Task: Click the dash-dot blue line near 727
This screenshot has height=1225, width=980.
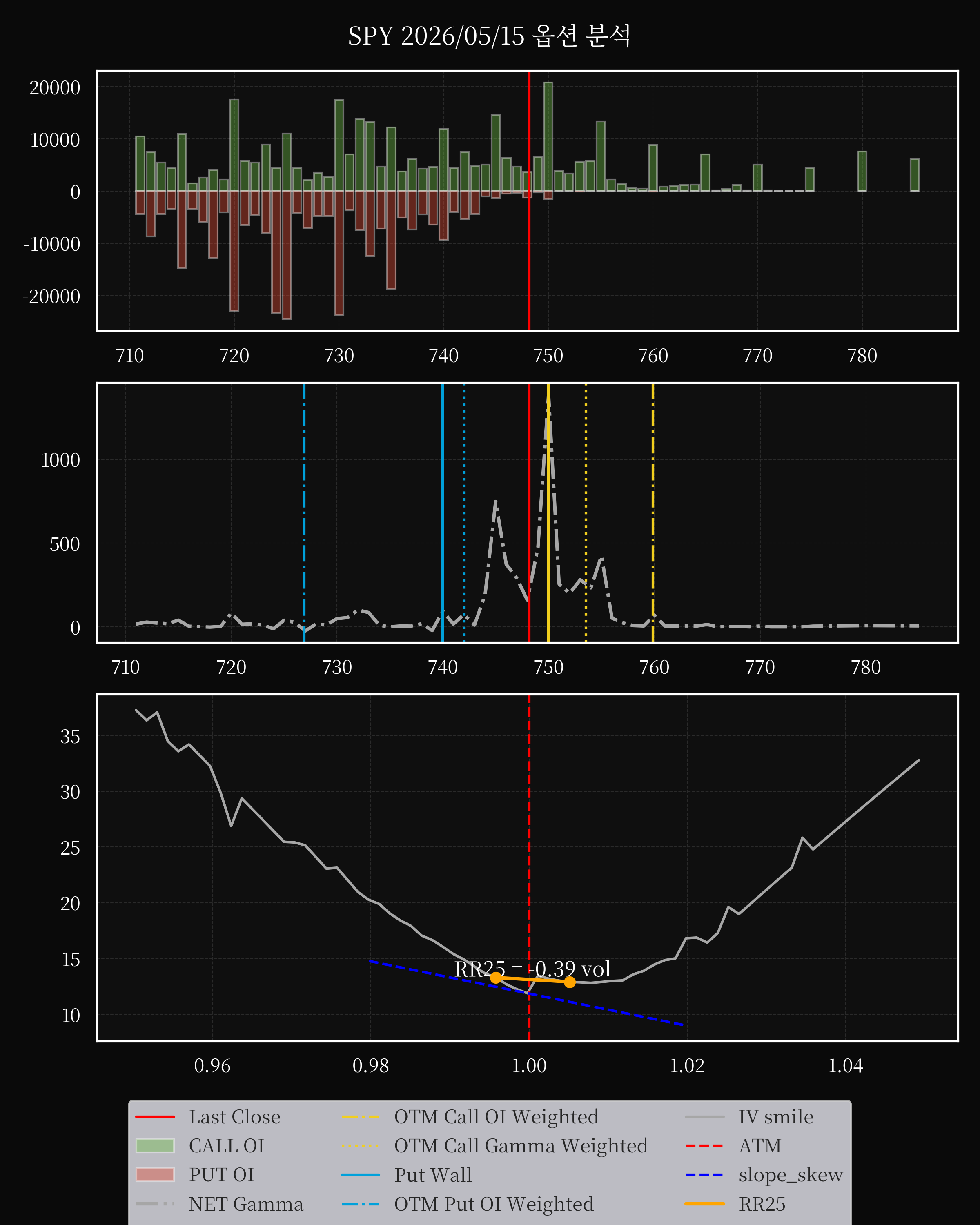Action: click(304, 512)
